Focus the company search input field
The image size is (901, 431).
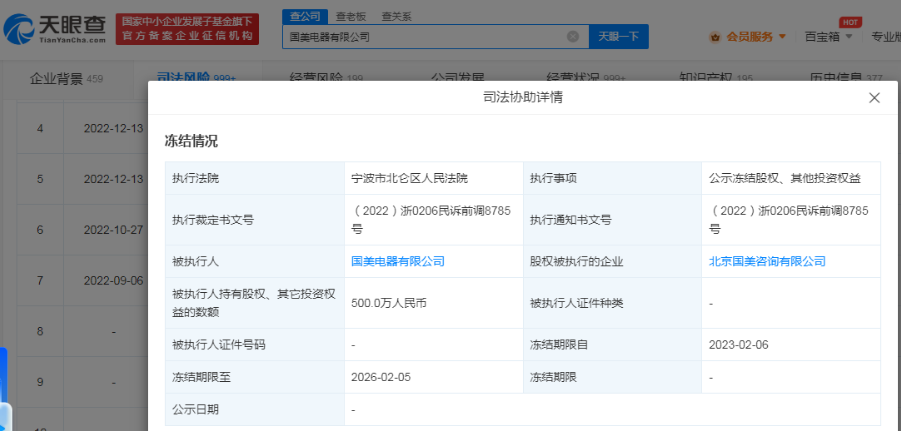436,37
